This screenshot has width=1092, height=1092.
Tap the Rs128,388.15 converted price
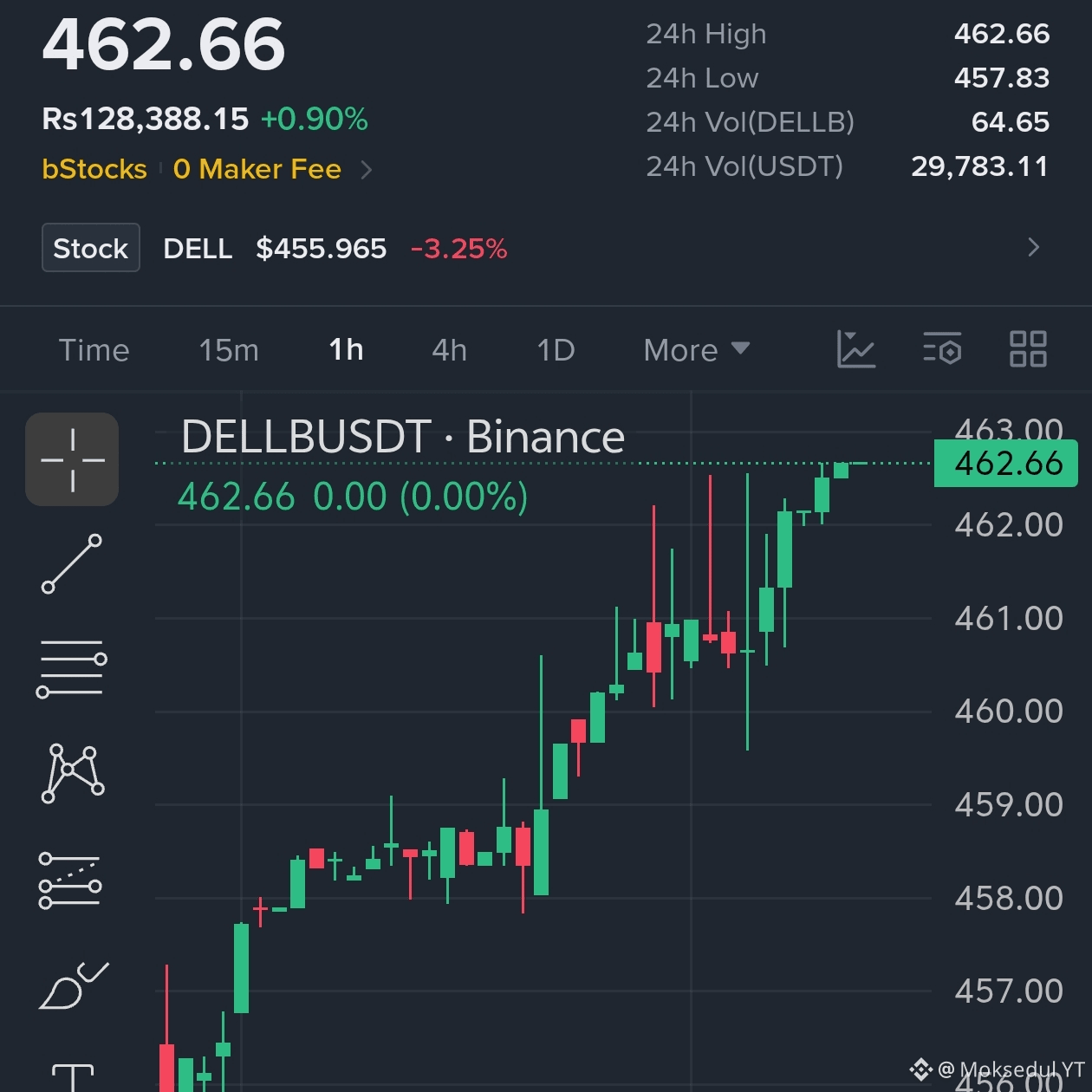(146, 119)
